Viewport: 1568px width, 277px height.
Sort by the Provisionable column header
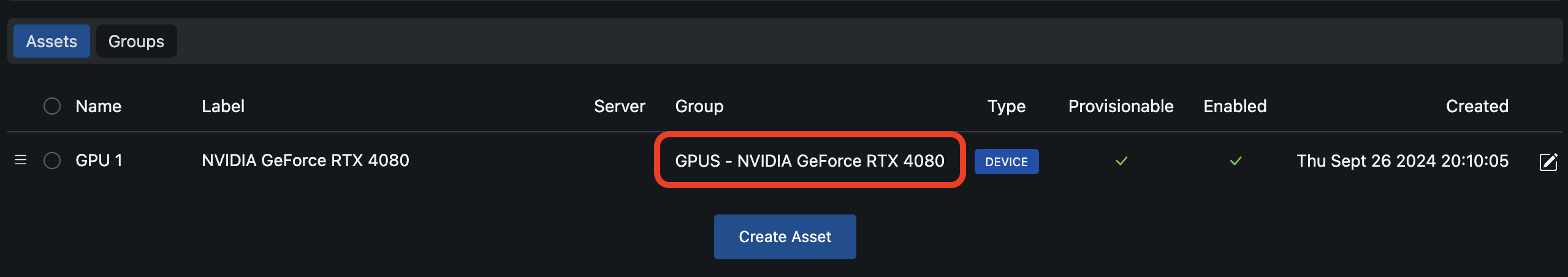click(x=1121, y=106)
